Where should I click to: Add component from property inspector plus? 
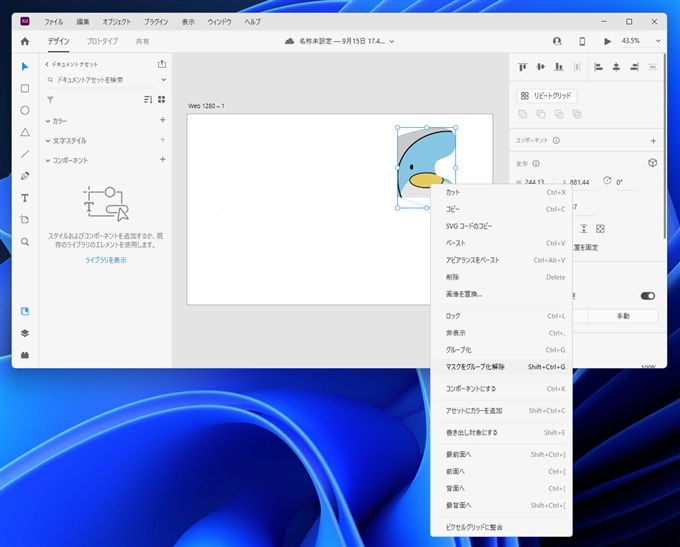point(653,141)
